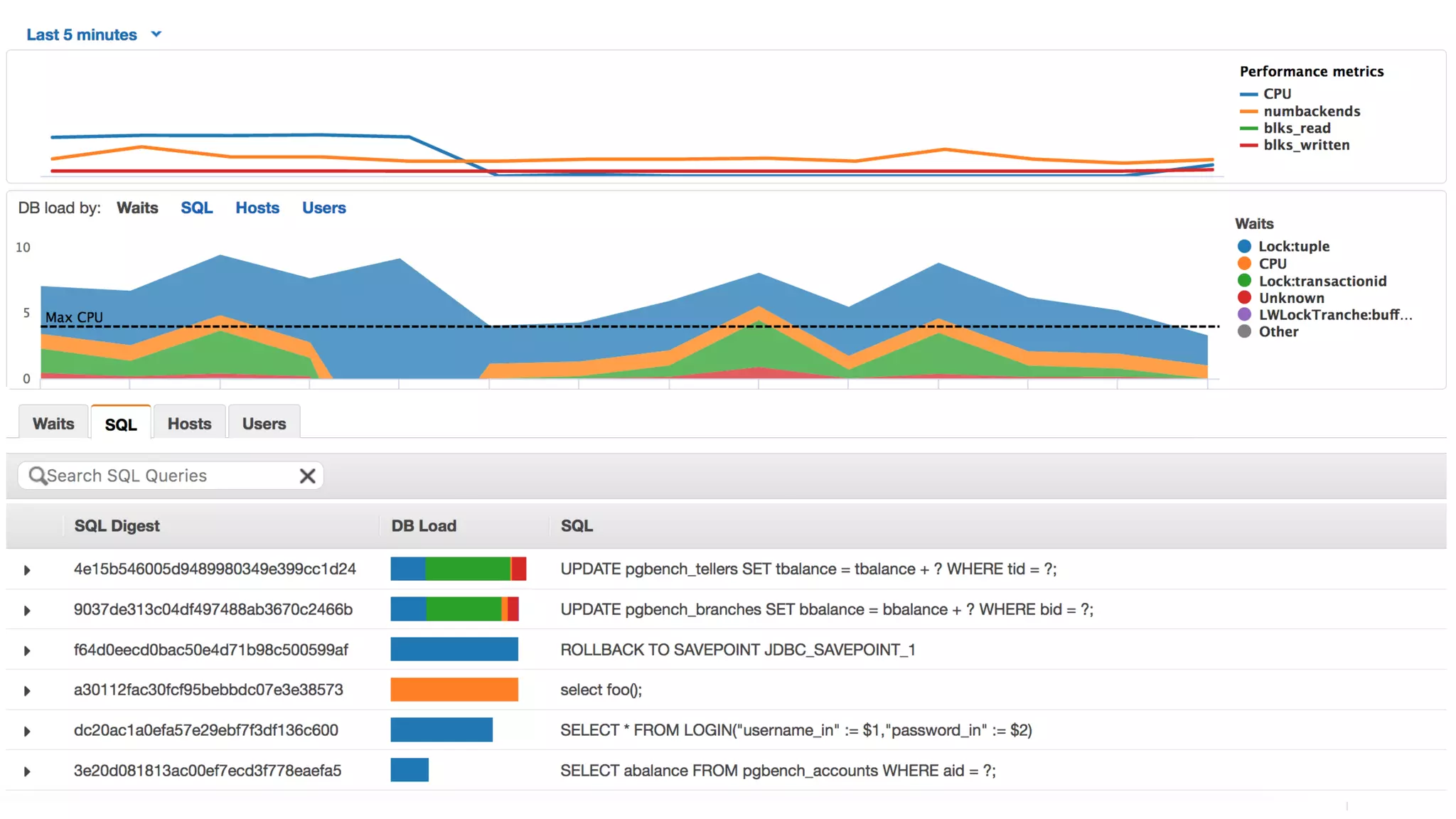Click the gray Other legend circle
This screenshot has width=1456, height=819.
pyautogui.click(x=1244, y=331)
